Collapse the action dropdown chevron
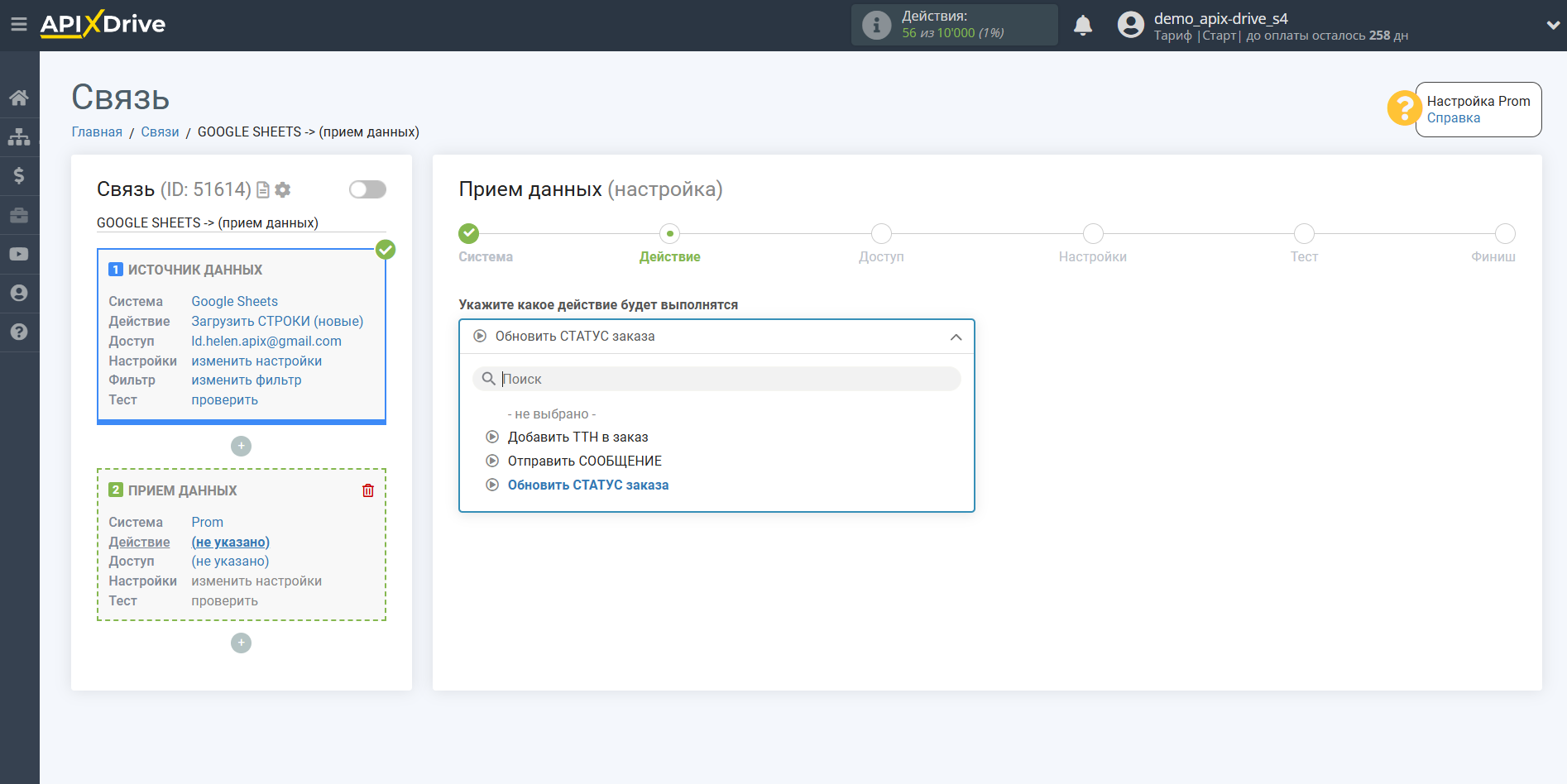 coord(956,337)
